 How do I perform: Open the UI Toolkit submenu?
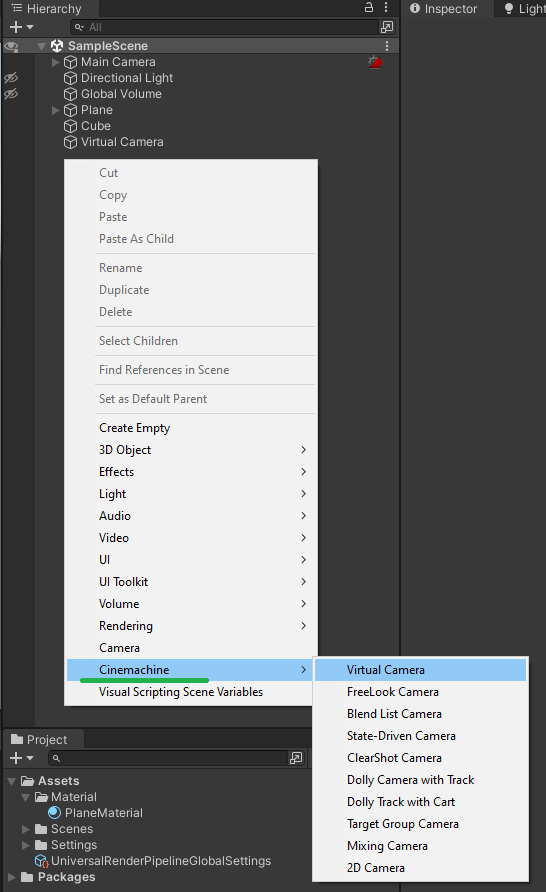(x=191, y=581)
